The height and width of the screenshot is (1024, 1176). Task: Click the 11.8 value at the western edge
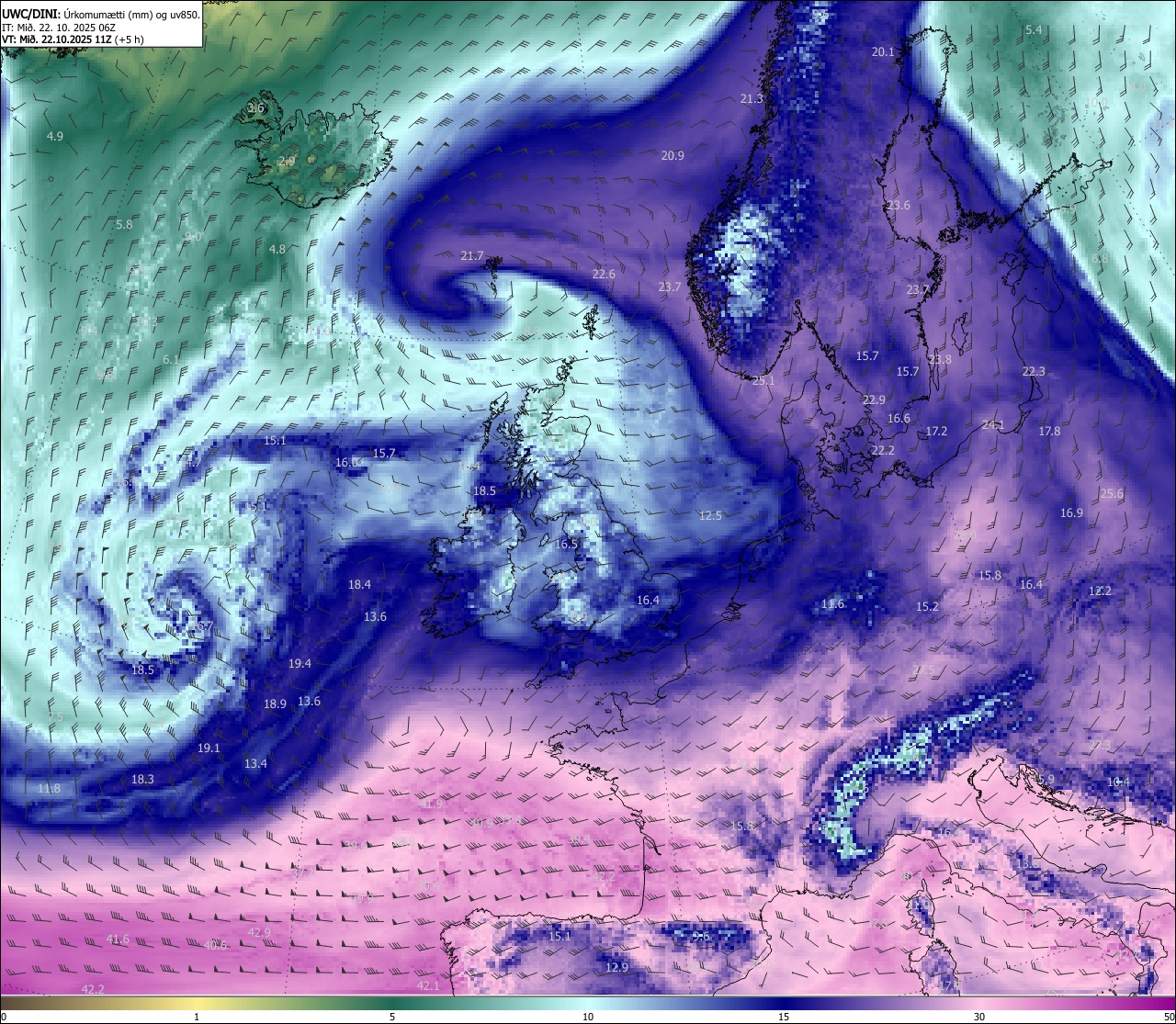(x=49, y=788)
